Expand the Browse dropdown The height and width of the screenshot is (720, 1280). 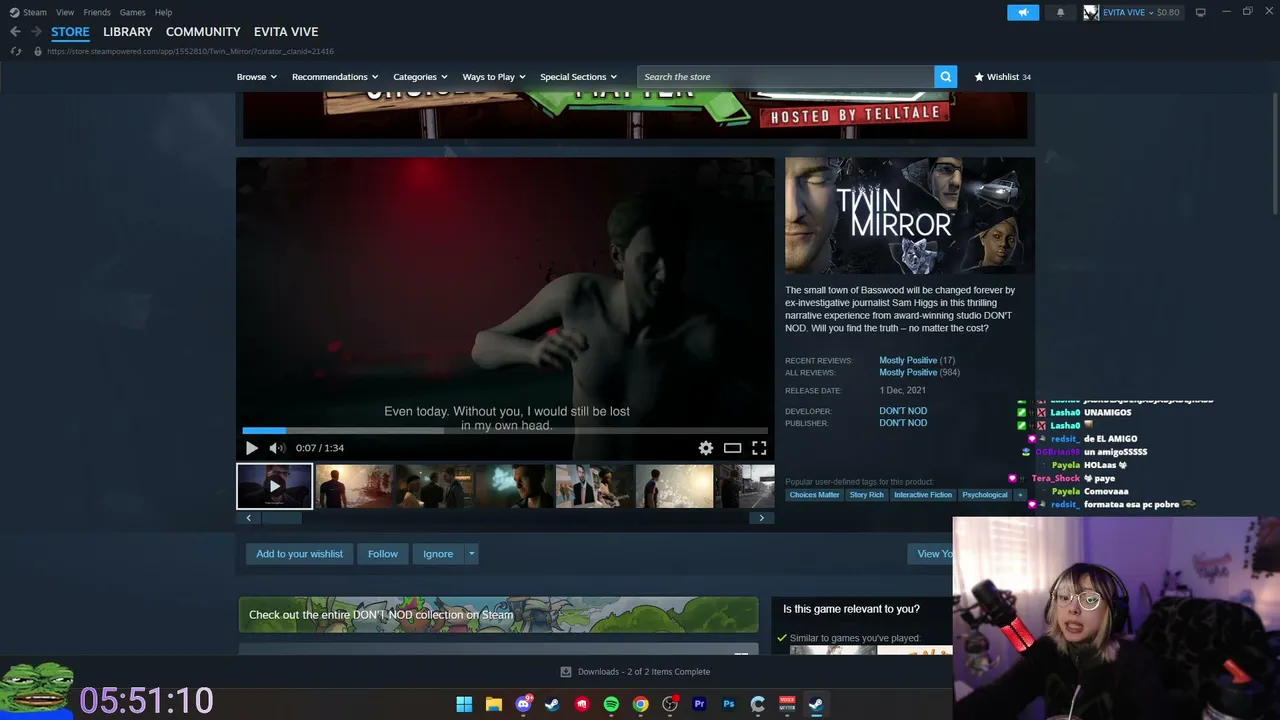tap(257, 77)
